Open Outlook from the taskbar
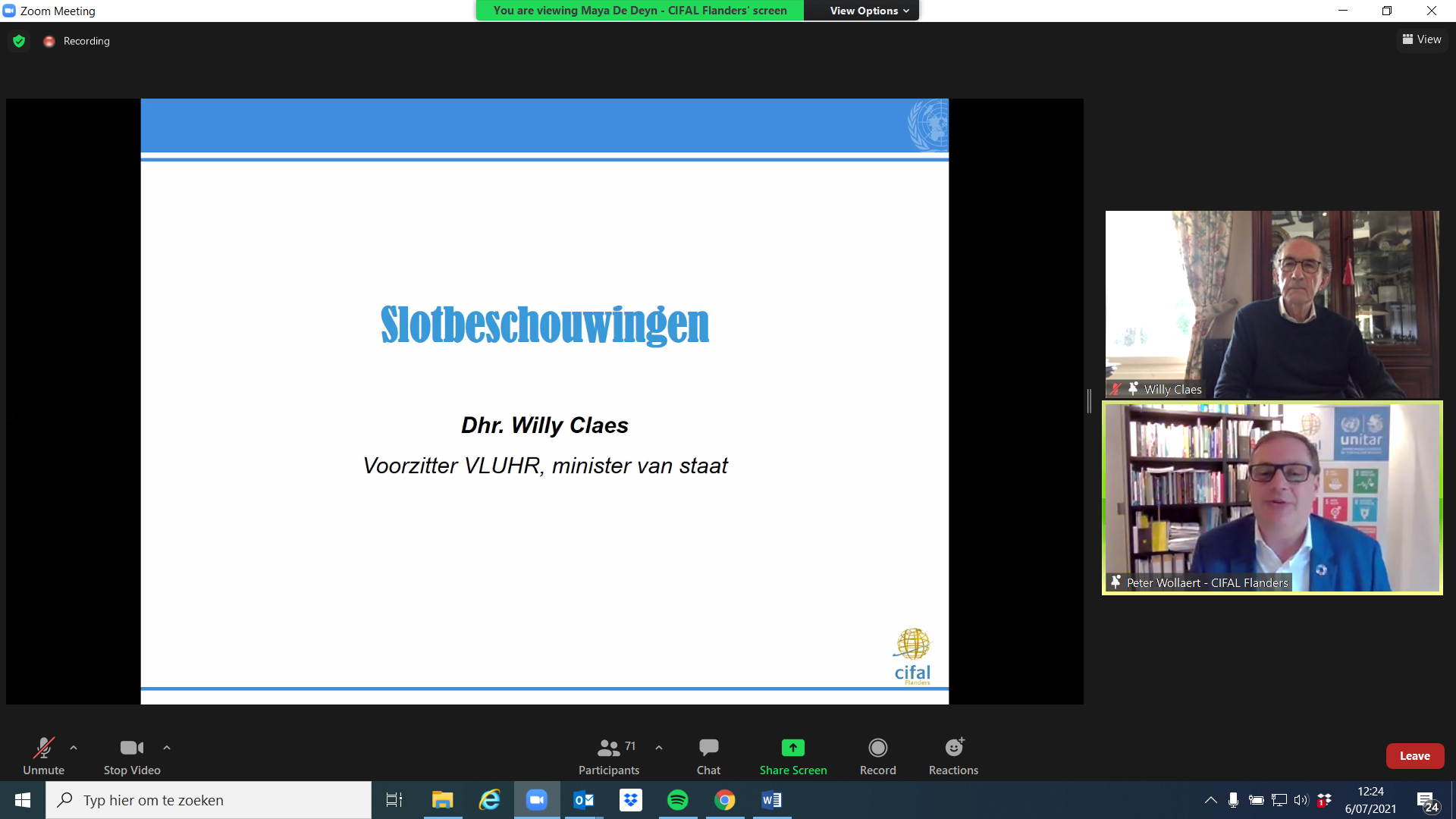The image size is (1456, 819). pyautogui.click(x=583, y=800)
